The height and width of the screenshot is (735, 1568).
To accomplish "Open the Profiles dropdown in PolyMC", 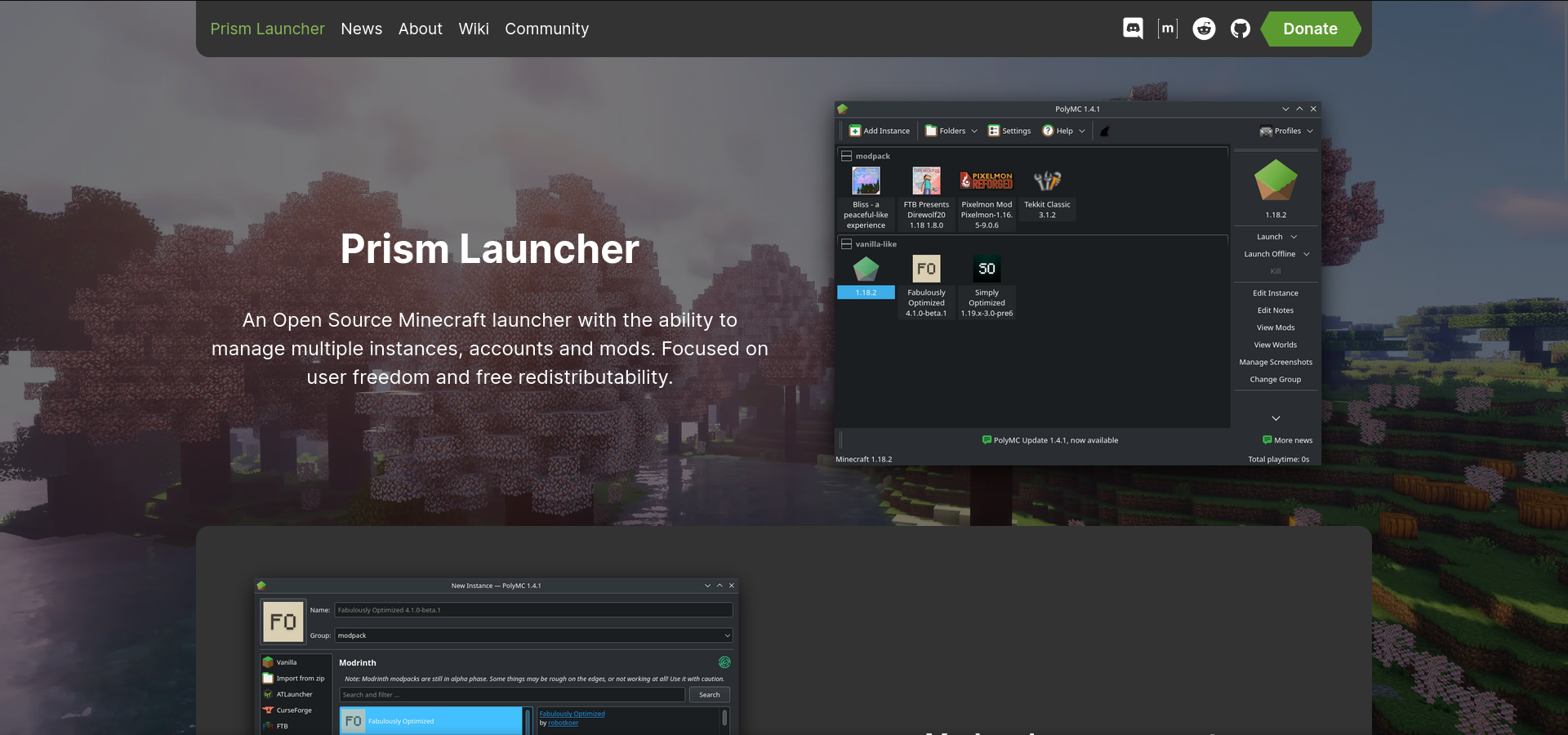I will pos(1286,131).
